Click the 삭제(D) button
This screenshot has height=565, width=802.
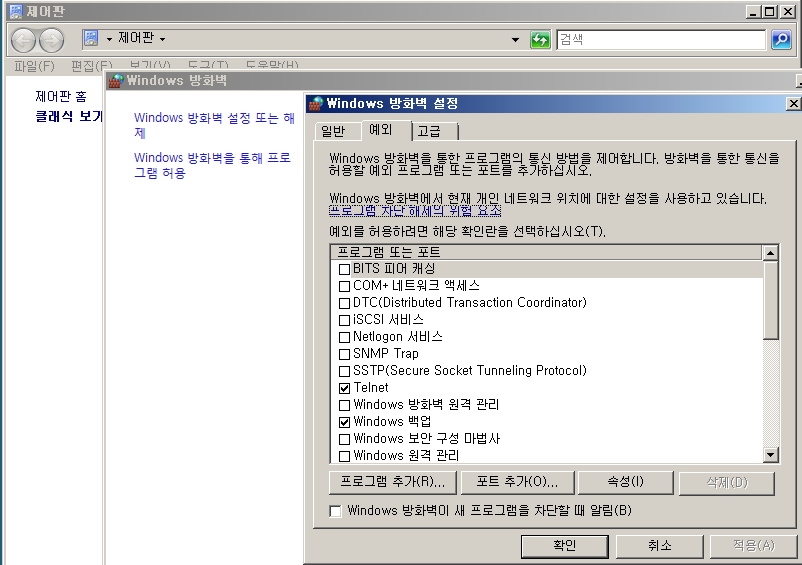pos(726,483)
